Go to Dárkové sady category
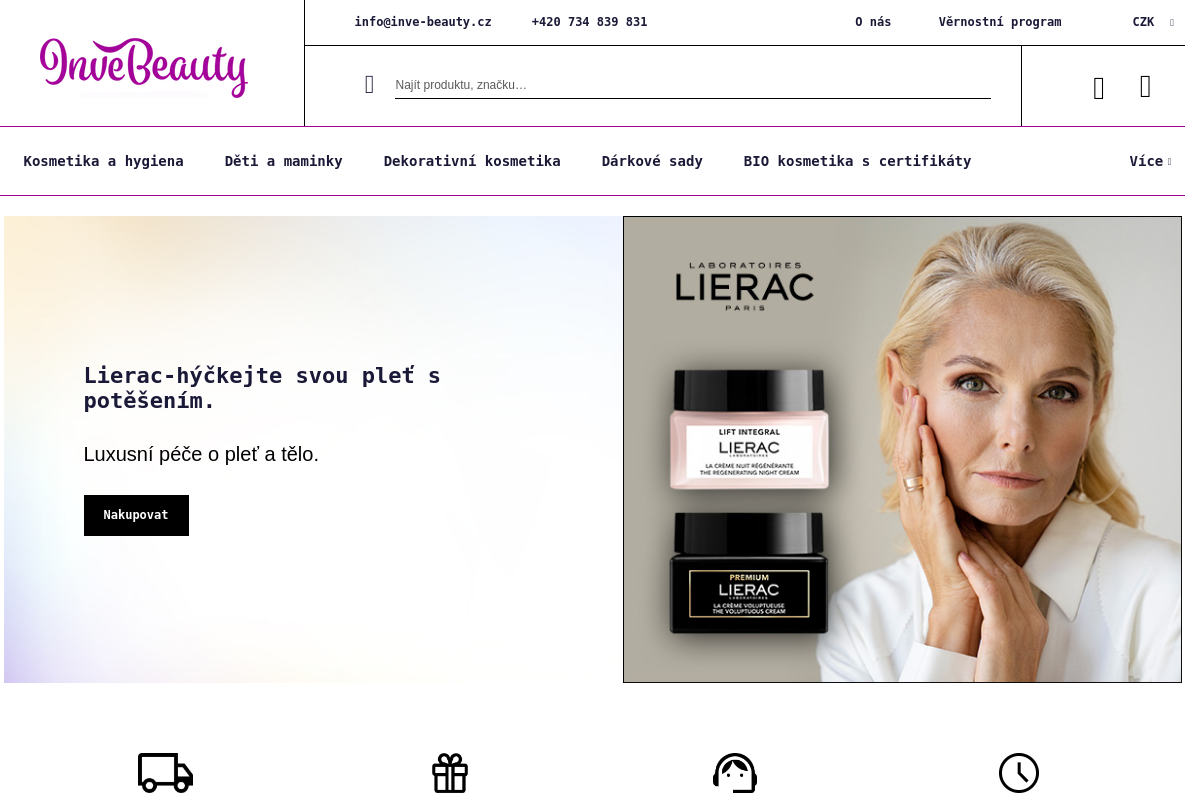Image resolution: width=1200 pixels, height=800 pixels. [652, 161]
